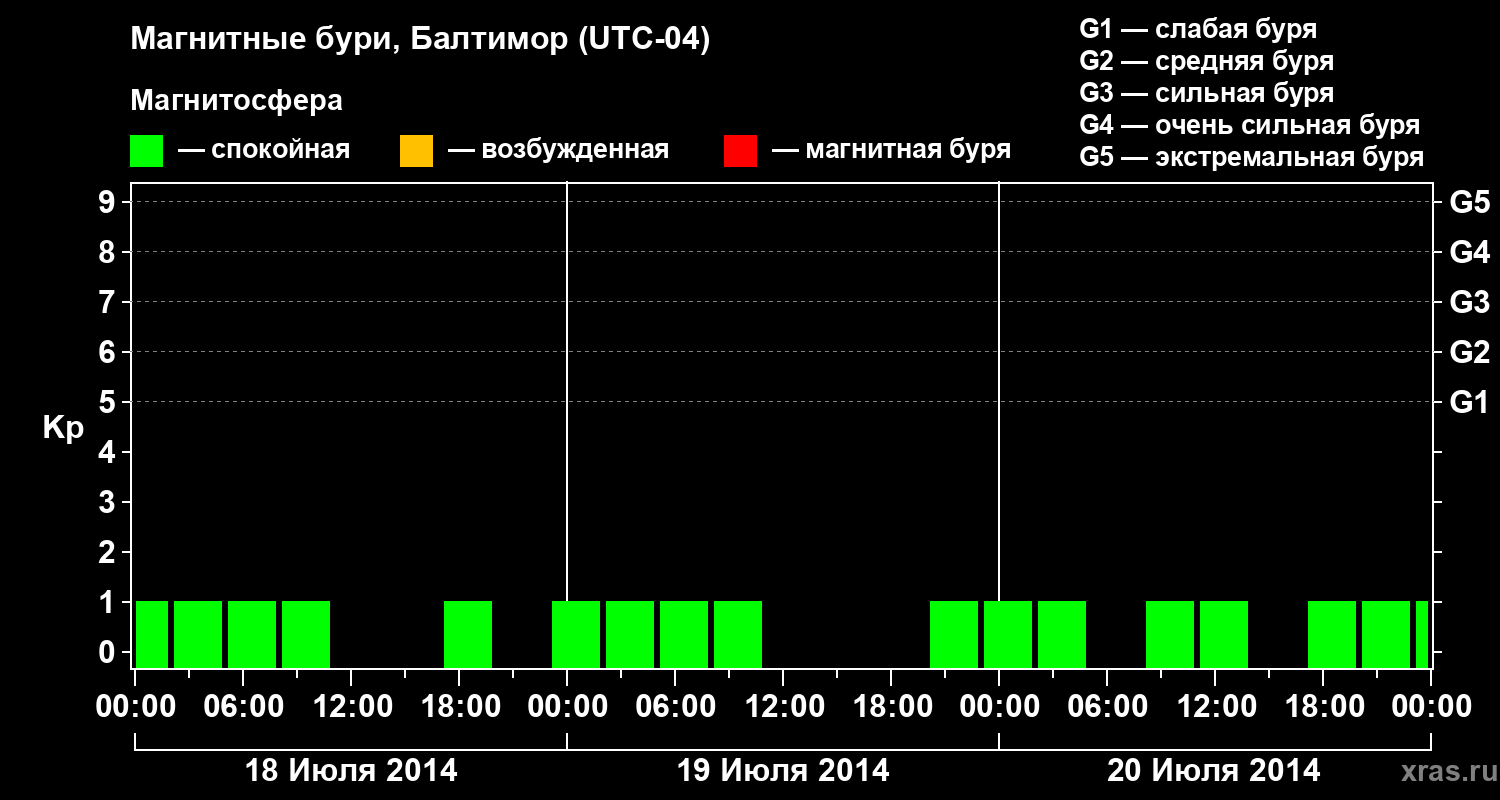The width and height of the screenshot is (1500, 800).
Task: Click the '12:00' tick label for 19 Июля
Action: 783,707
